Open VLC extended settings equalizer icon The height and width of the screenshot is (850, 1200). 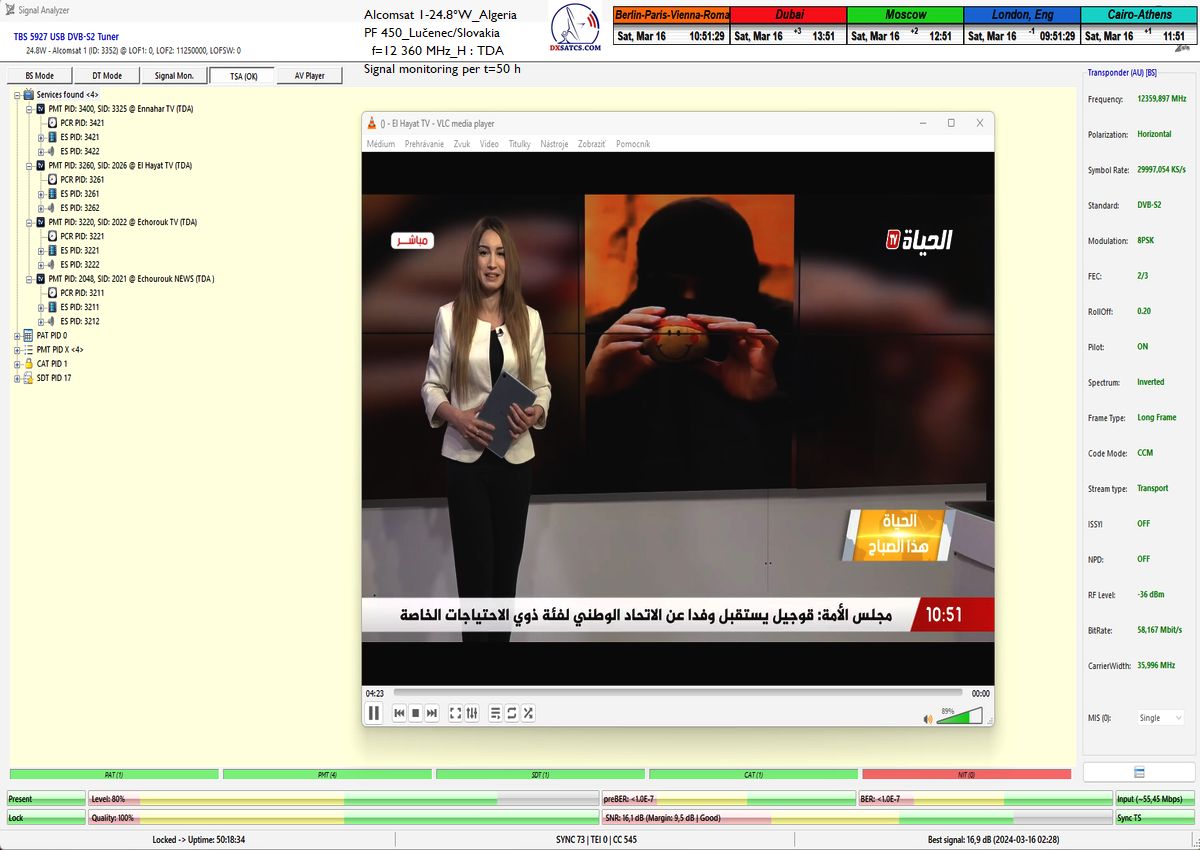coord(472,713)
